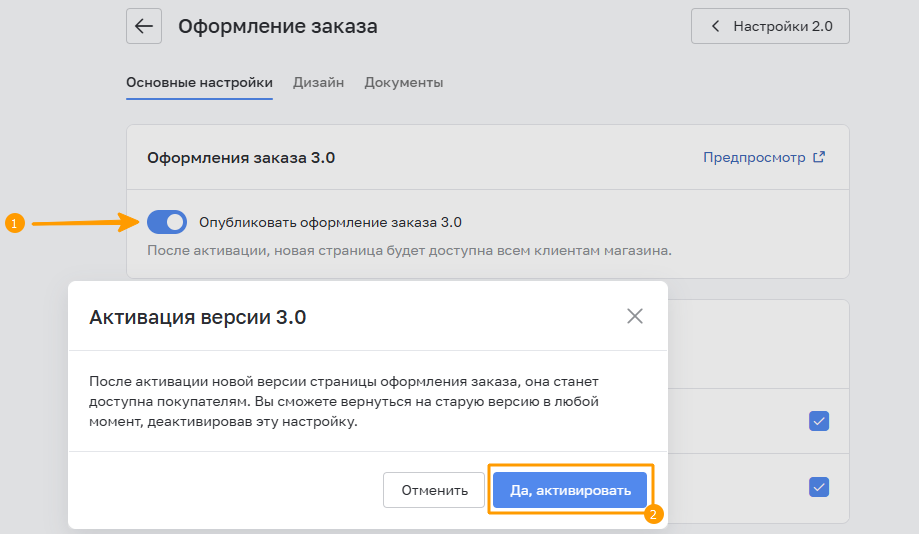Open the Предпросмотр link
919x534 pixels.
coord(764,157)
